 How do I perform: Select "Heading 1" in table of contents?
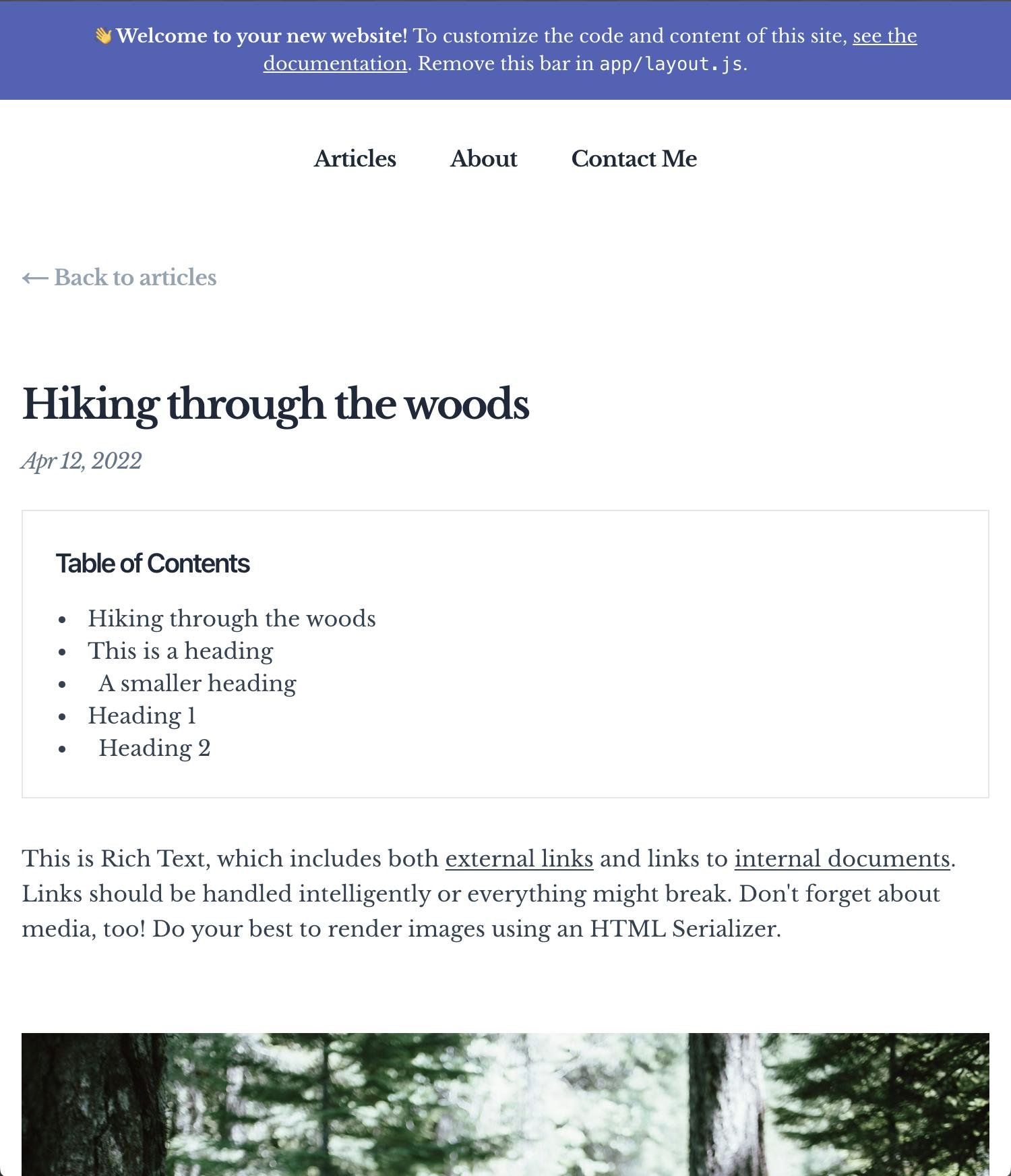tap(142, 715)
